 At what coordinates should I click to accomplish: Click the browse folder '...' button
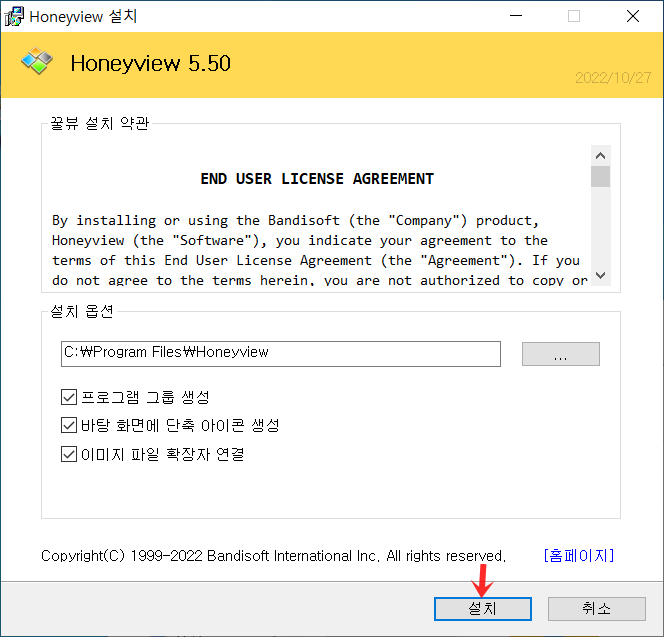560,354
